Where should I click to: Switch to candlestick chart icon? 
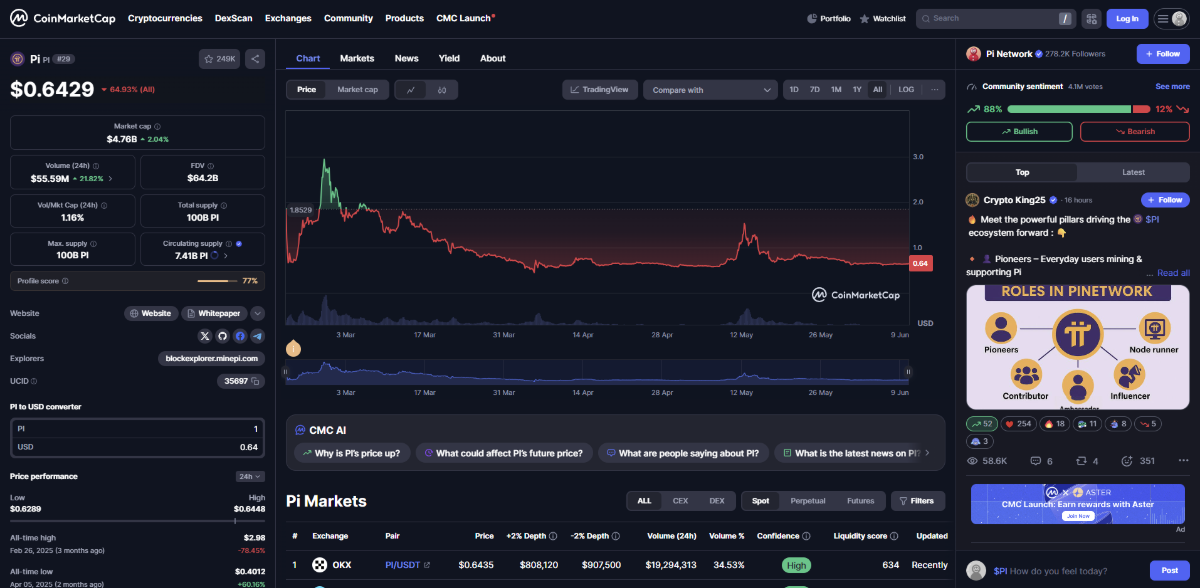(441, 90)
